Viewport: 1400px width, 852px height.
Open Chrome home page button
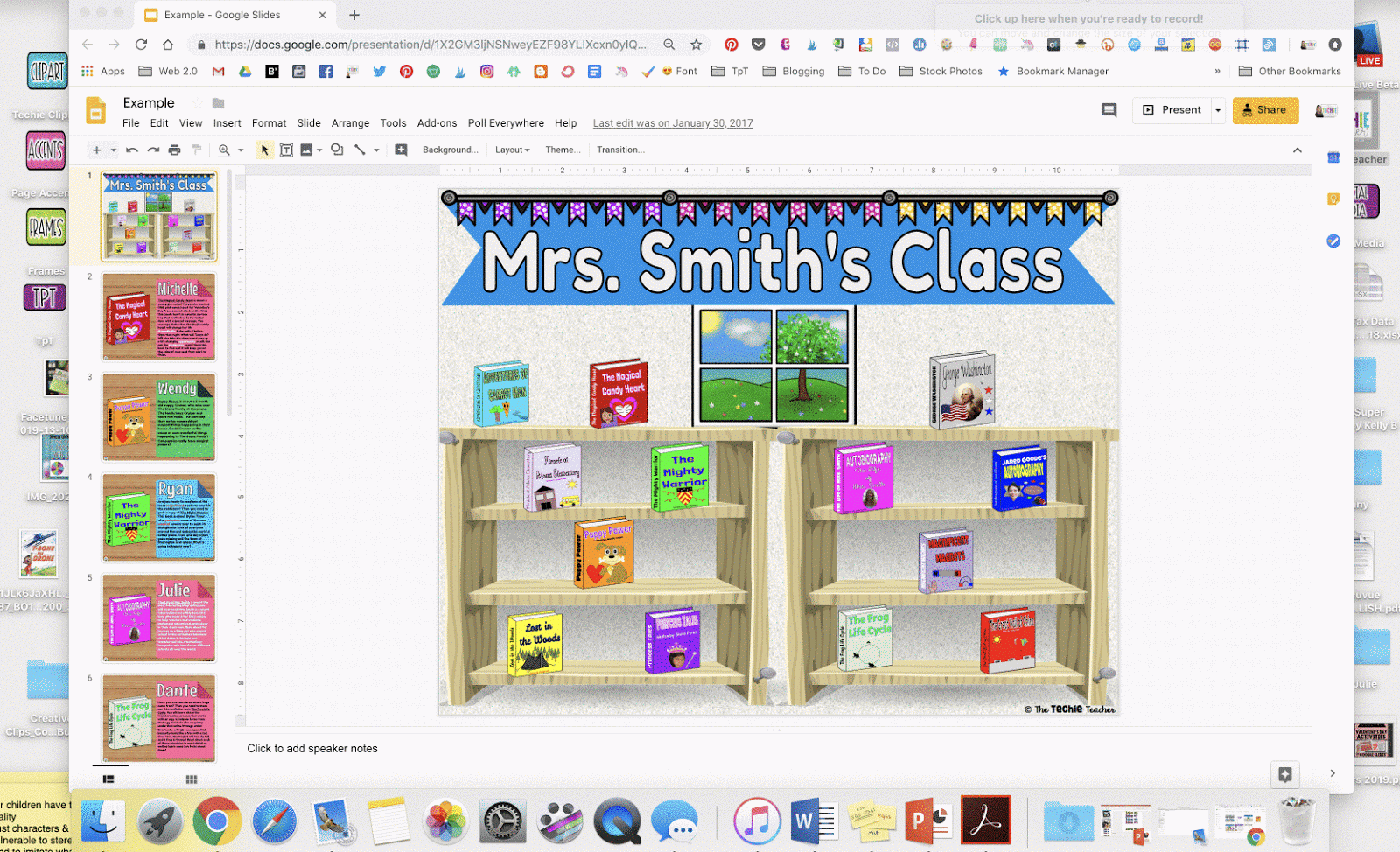pos(168,45)
